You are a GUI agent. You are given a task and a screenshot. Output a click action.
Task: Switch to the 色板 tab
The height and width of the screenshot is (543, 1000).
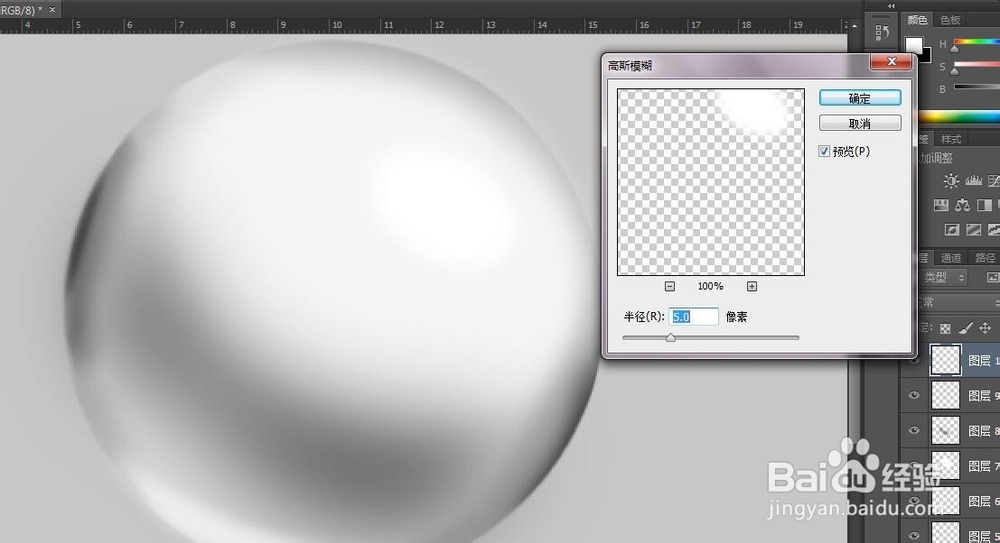pyautogui.click(x=950, y=20)
